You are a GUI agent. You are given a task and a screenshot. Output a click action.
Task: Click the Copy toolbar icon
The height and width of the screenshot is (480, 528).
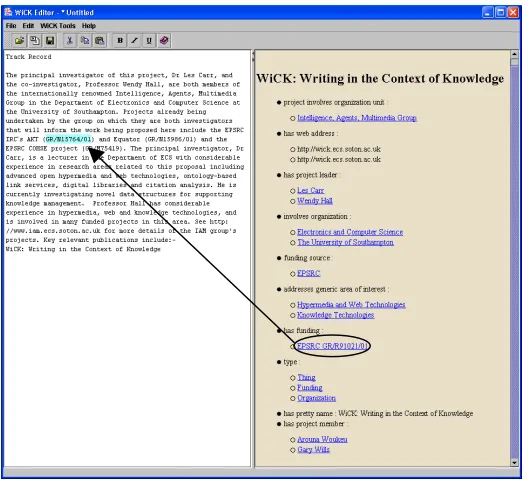tap(85, 41)
